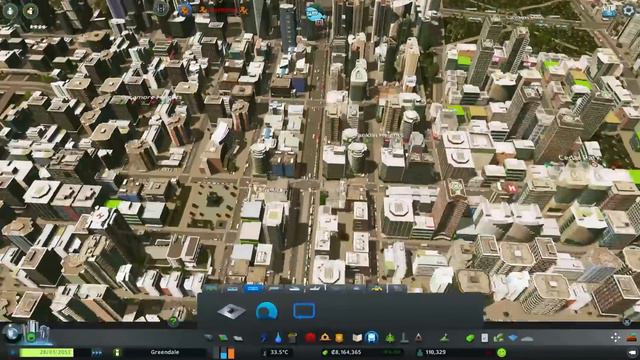The height and width of the screenshot is (360, 640).
Task: Open the Healthcare services menu
Action: 310,338
